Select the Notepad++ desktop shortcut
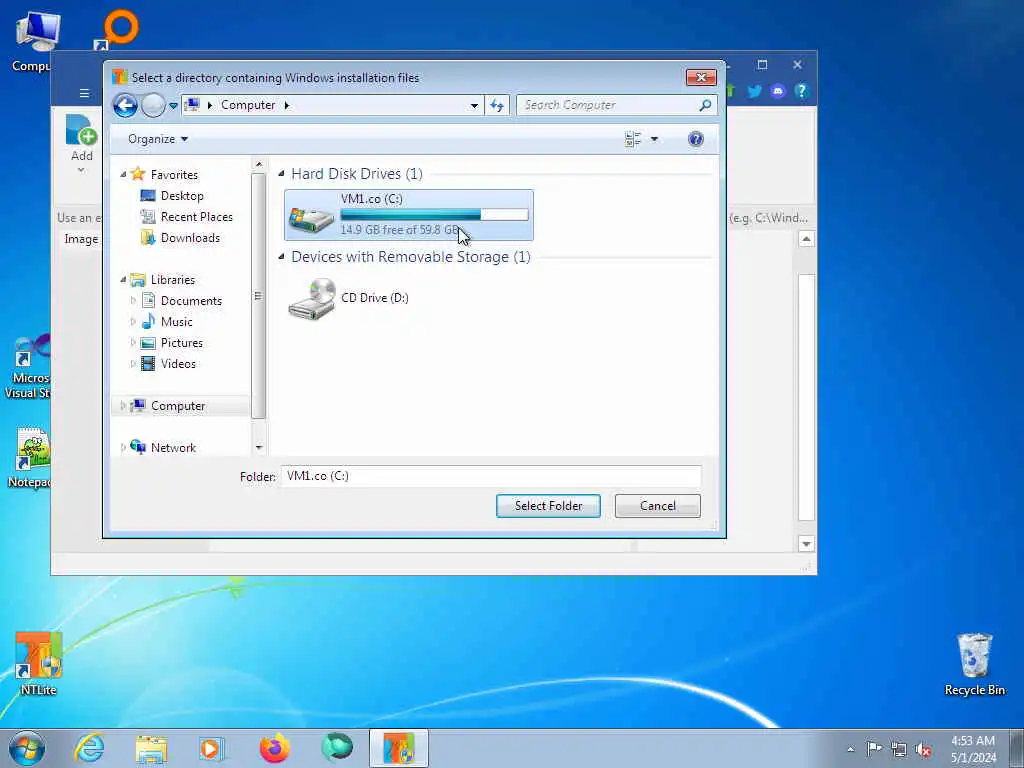 (x=29, y=458)
